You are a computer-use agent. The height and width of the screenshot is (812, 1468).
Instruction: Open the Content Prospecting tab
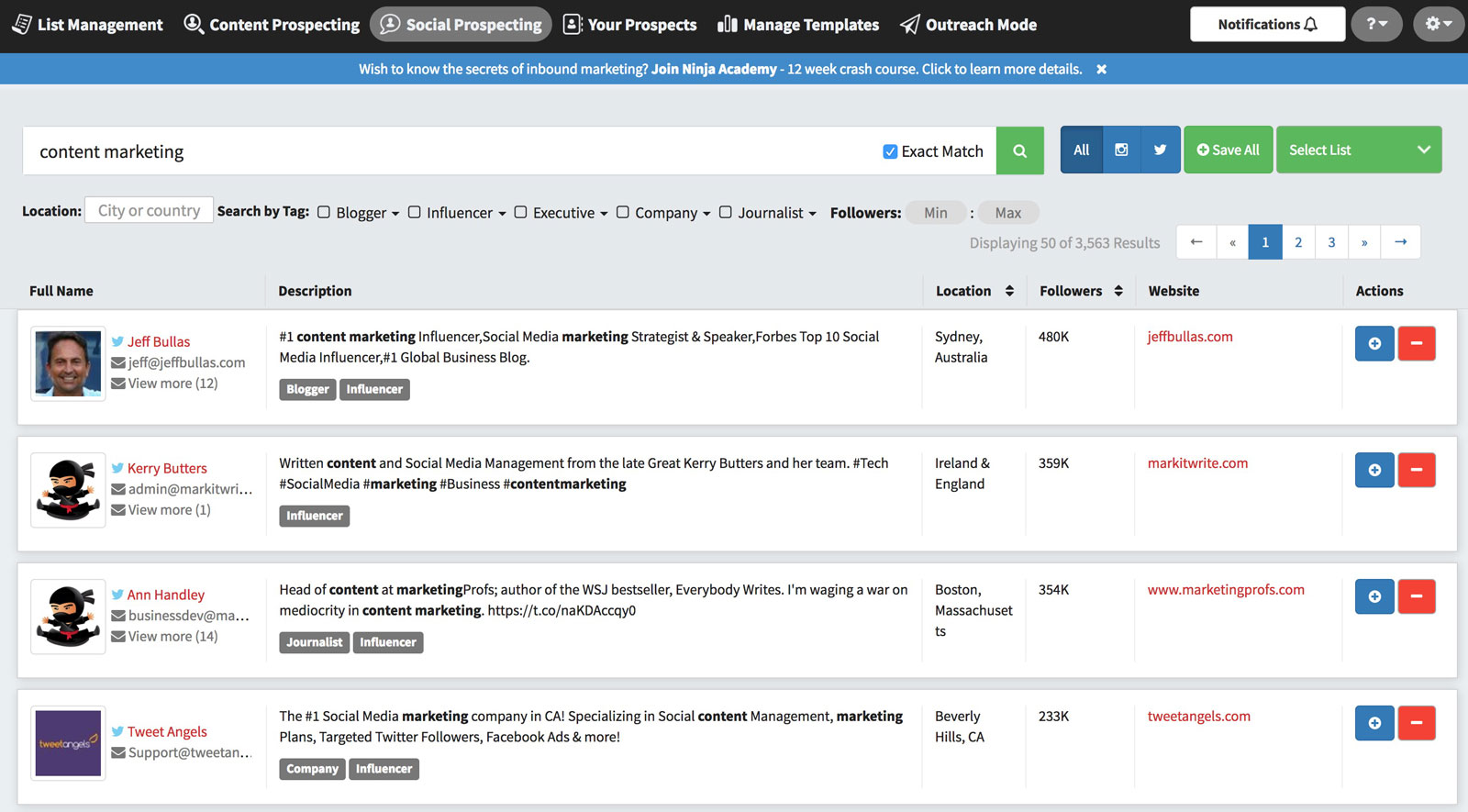pos(272,25)
